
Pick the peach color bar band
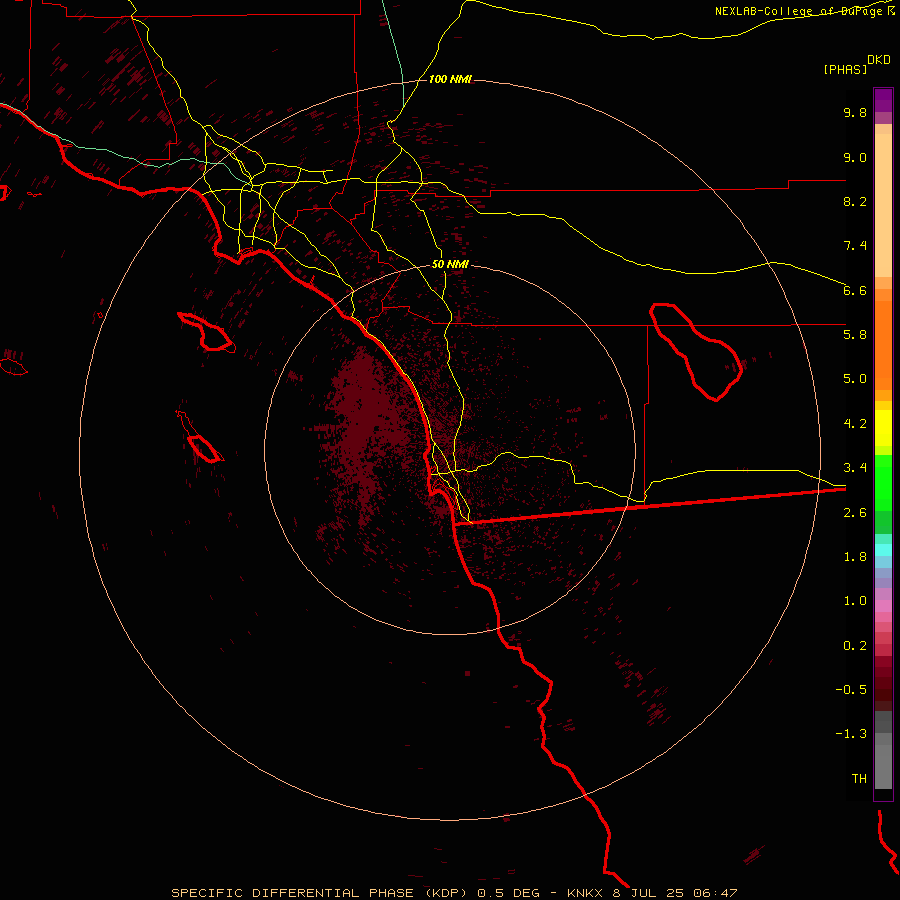(883, 205)
